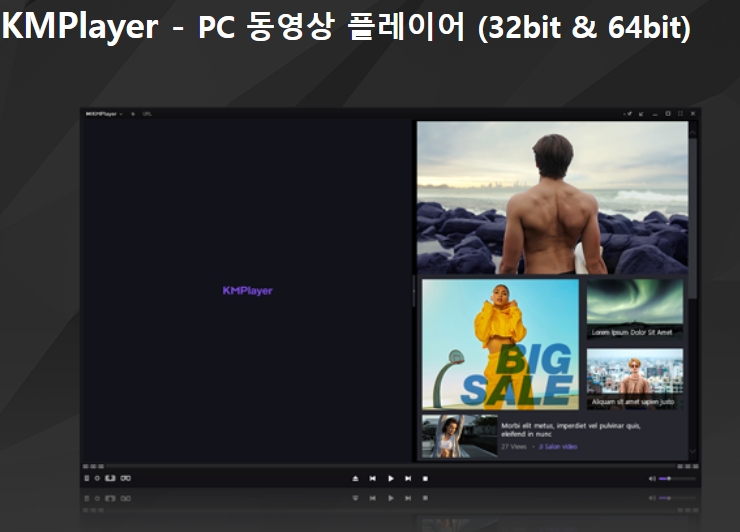Mute audio with the speaker icon
Viewport: 740px width, 532px height.
click(652, 479)
